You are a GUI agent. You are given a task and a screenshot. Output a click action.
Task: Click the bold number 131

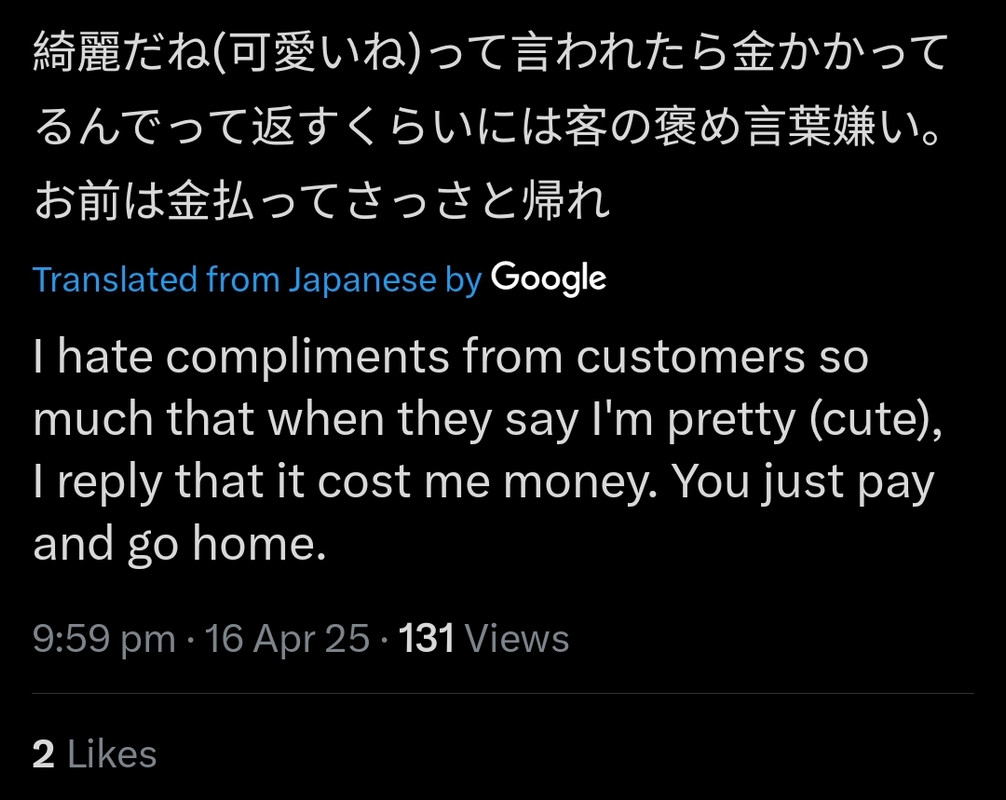click(x=427, y=639)
